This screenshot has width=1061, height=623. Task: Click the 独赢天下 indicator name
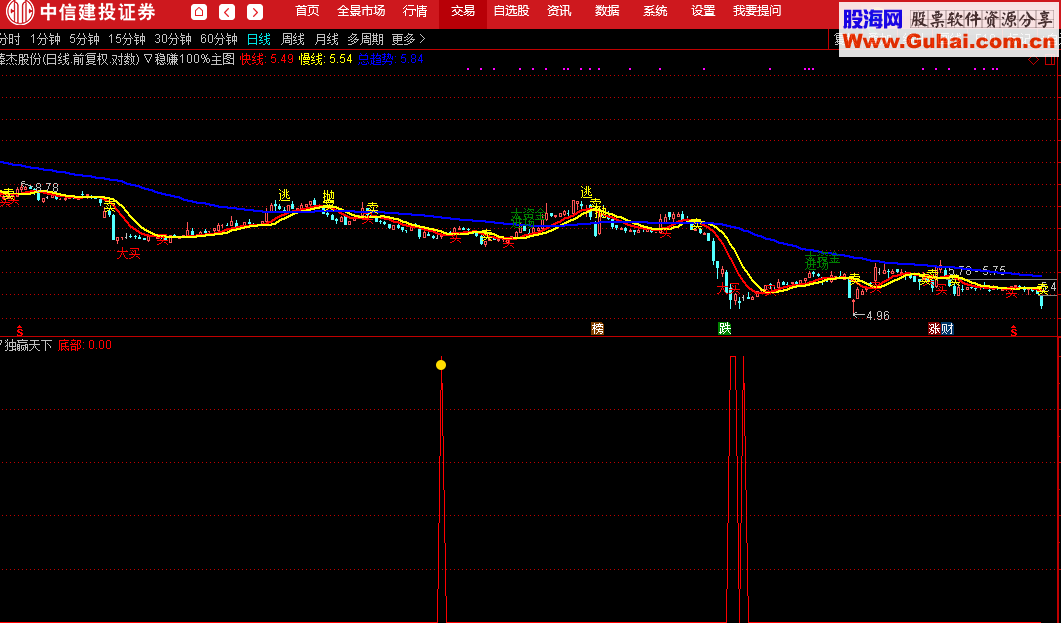(x=28, y=345)
